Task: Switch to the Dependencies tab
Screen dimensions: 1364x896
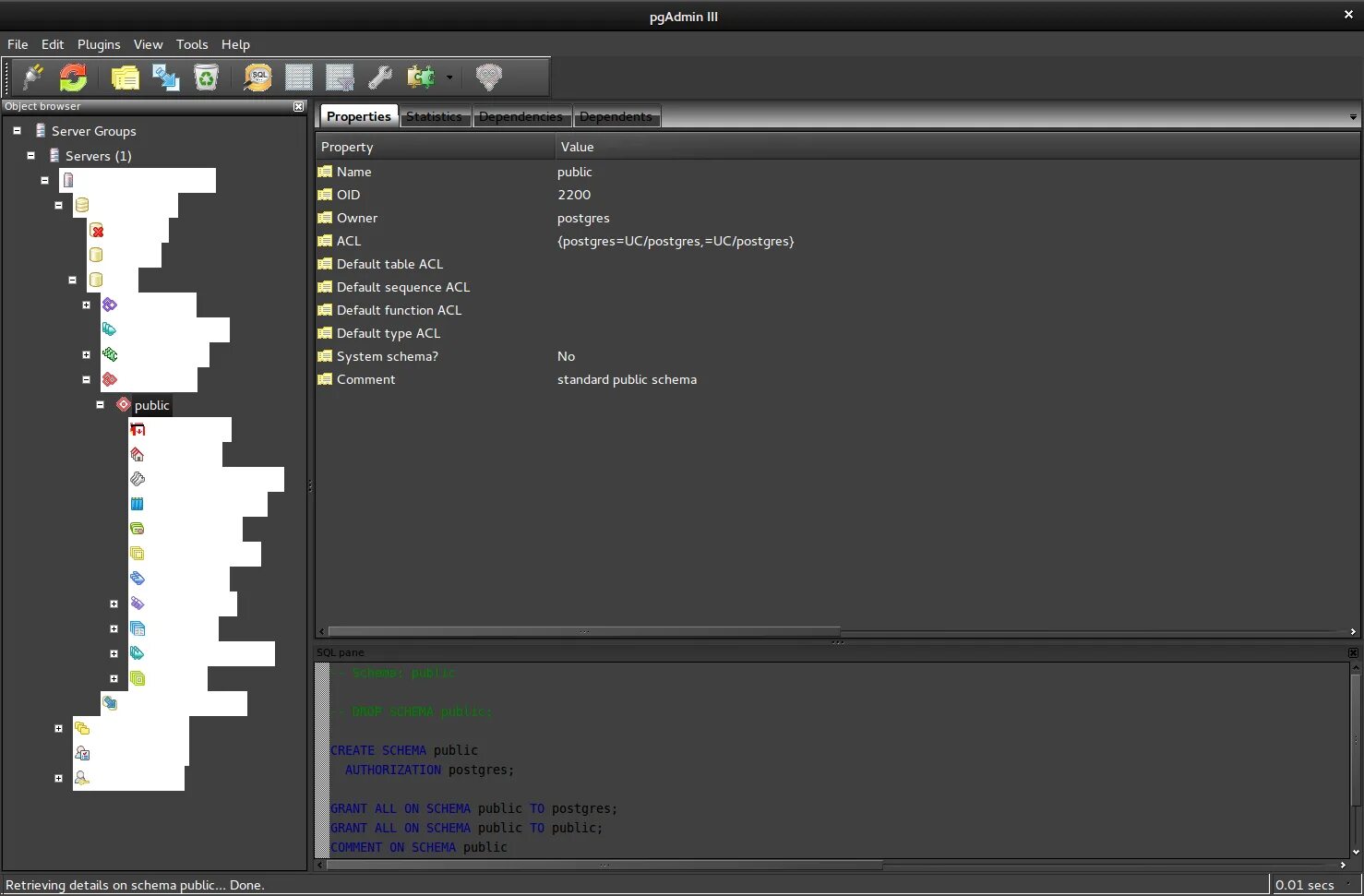Action: (520, 116)
